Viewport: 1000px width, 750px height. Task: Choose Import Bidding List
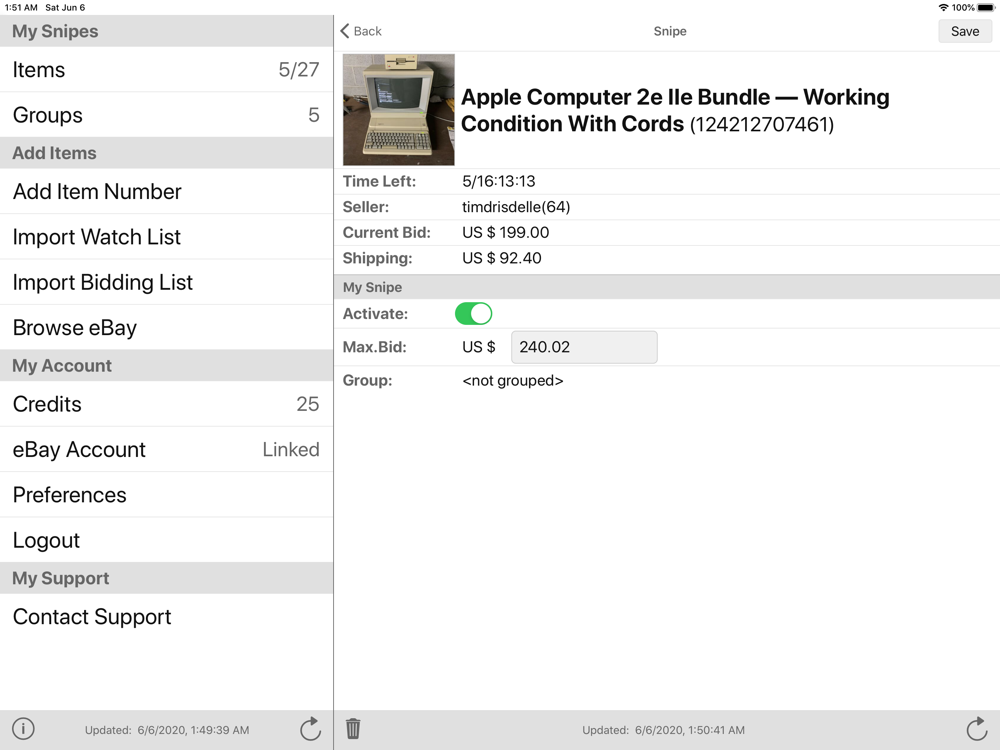pos(166,282)
